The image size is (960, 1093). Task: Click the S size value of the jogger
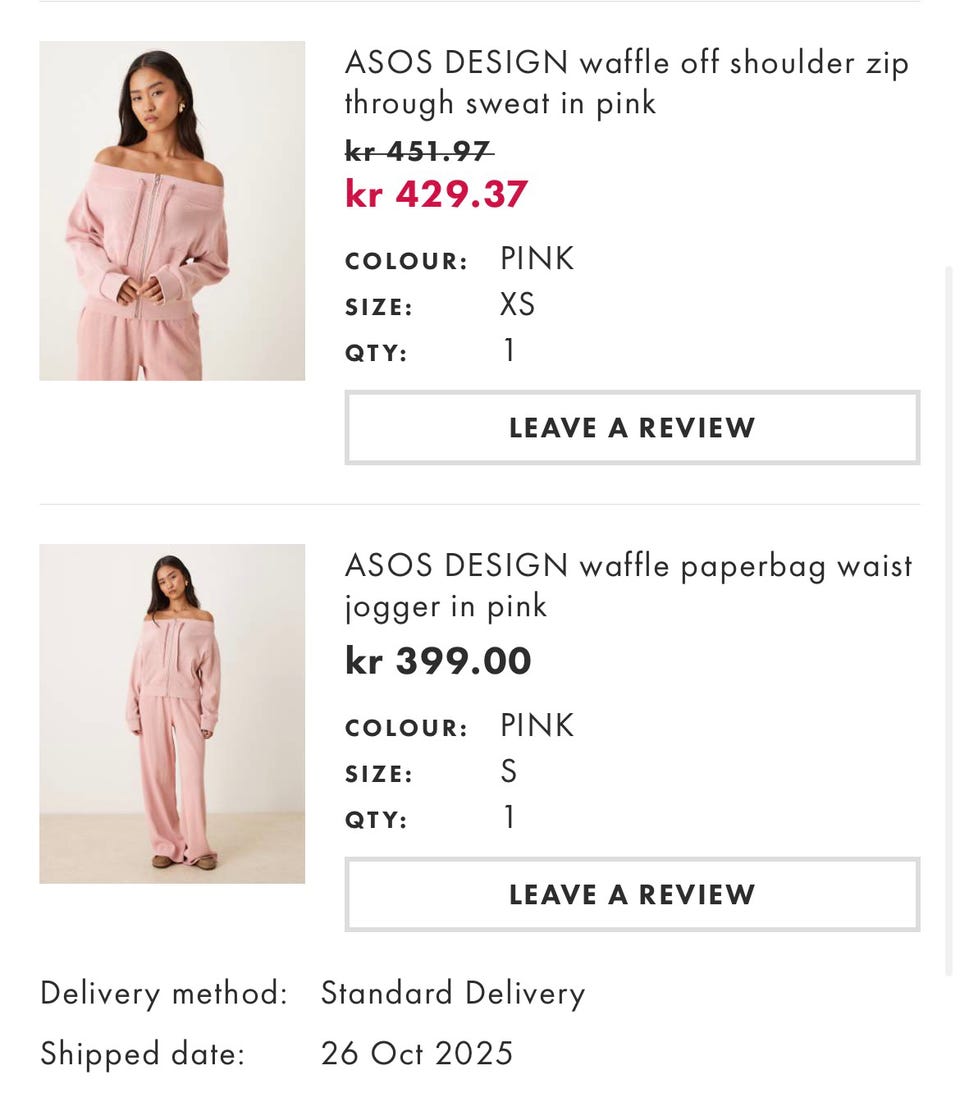click(509, 771)
